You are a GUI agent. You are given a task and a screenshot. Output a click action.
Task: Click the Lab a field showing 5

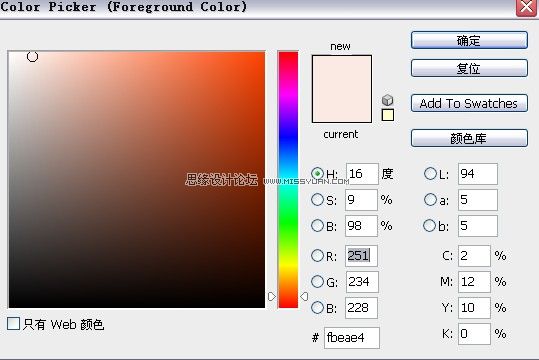tap(477, 200)
